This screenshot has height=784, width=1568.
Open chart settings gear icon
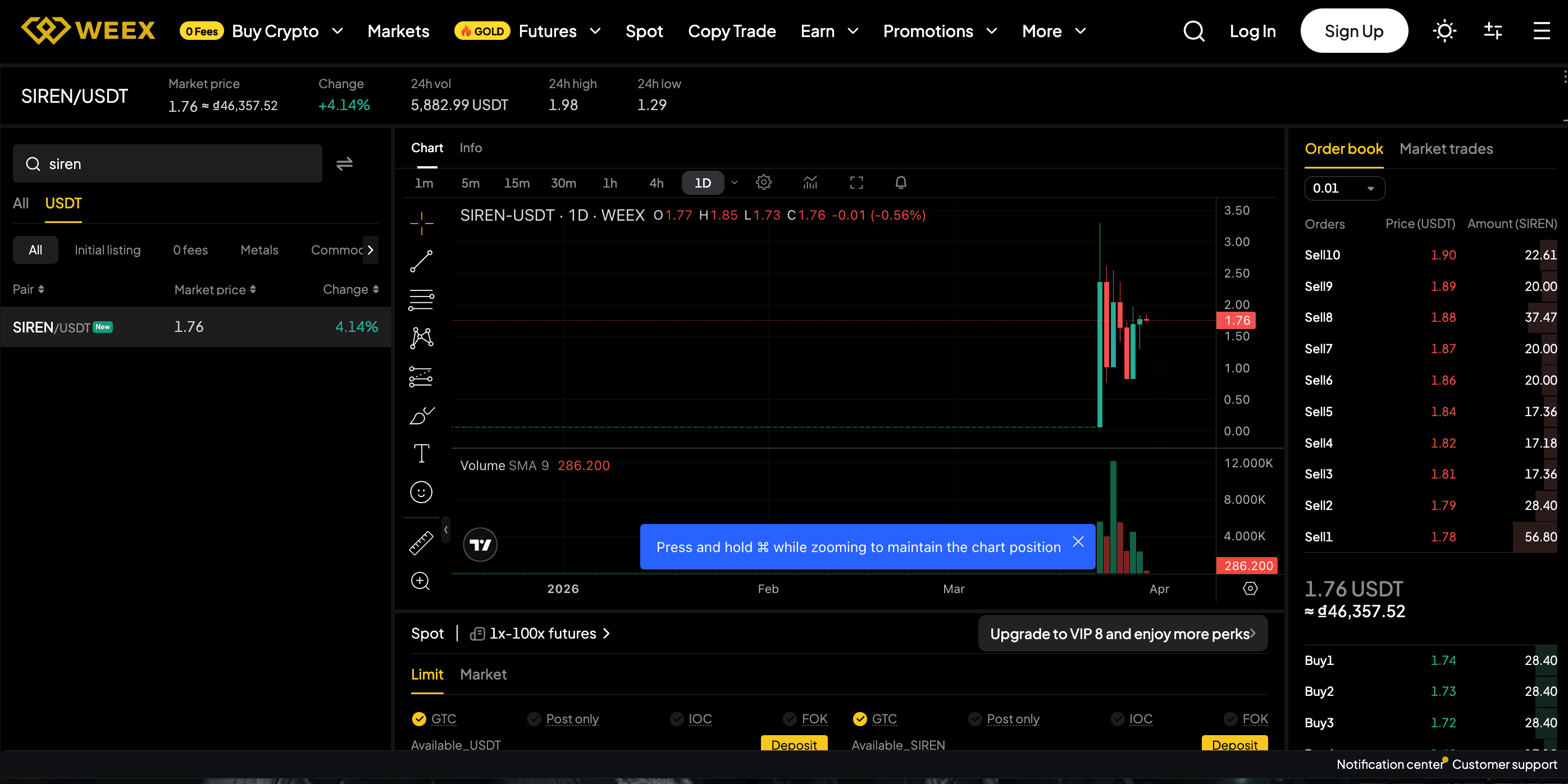pos(763,183)
